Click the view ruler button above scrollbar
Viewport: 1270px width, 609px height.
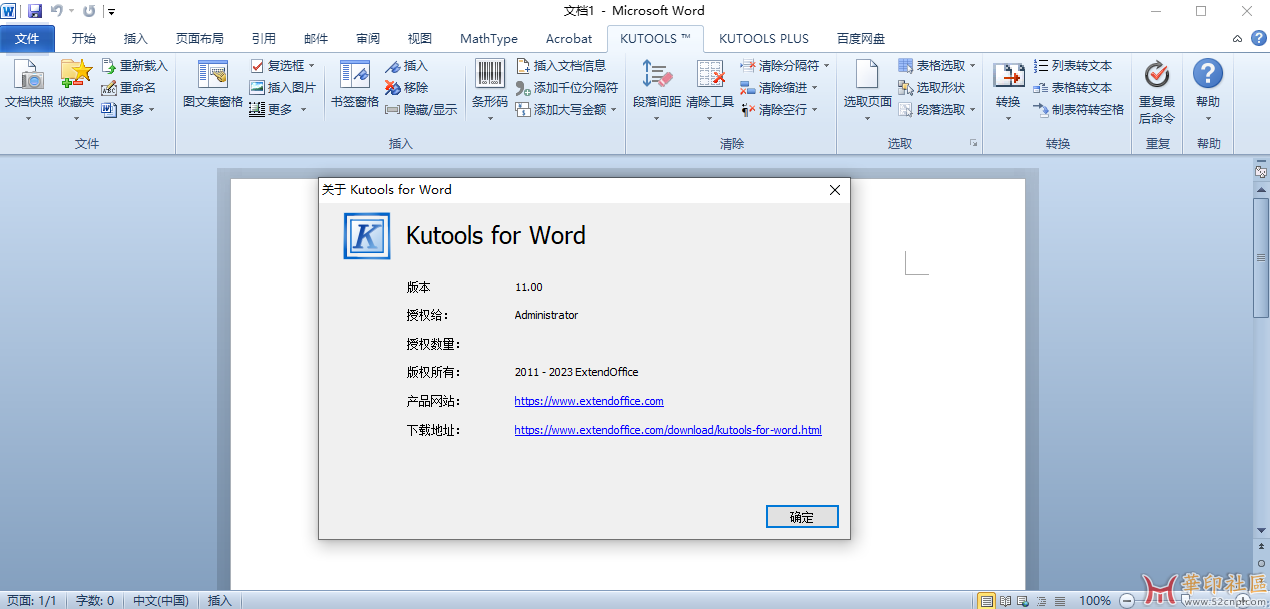[x=1261, y=172]
